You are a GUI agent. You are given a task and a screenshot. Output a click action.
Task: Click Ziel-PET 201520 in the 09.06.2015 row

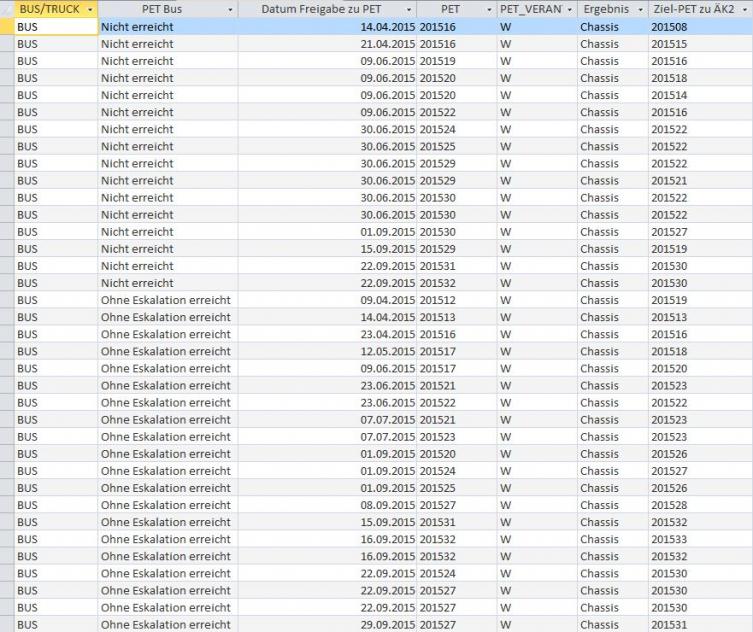coord(669,368)
